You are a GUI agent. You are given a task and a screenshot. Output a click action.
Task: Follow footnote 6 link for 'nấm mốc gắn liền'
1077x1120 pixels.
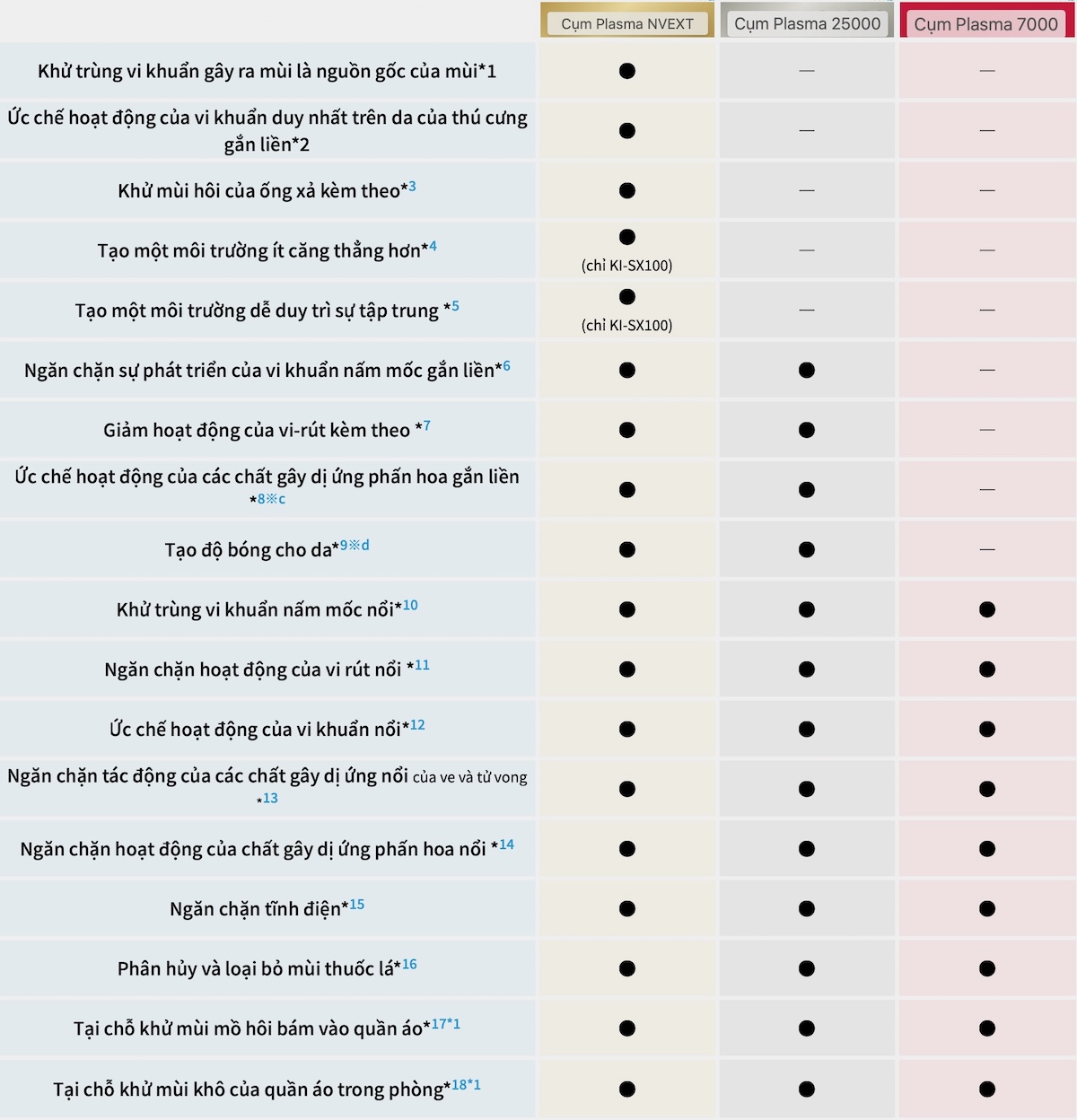point(506,366)
